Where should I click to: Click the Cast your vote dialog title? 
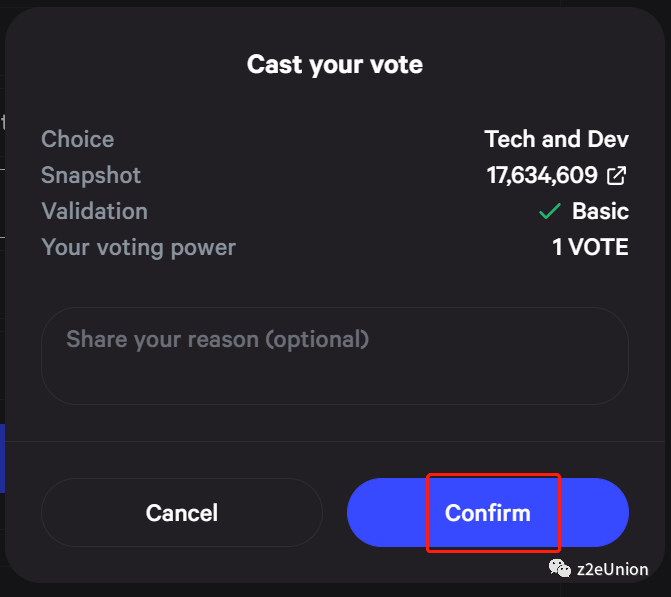pyautogui.click(x=335, y=65)
